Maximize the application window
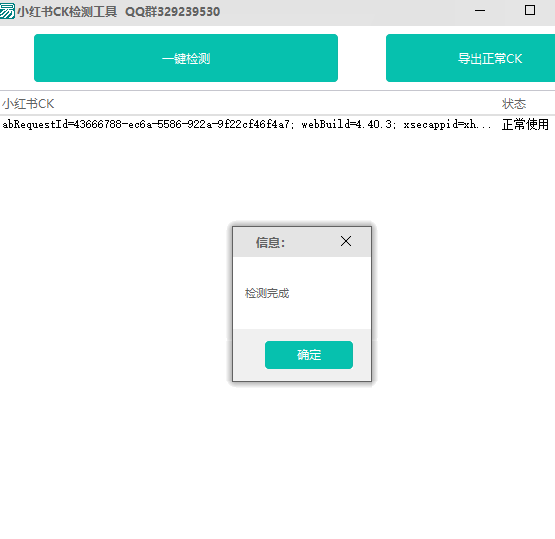Viewport: 555px width, 539px height. pos(530,10)
